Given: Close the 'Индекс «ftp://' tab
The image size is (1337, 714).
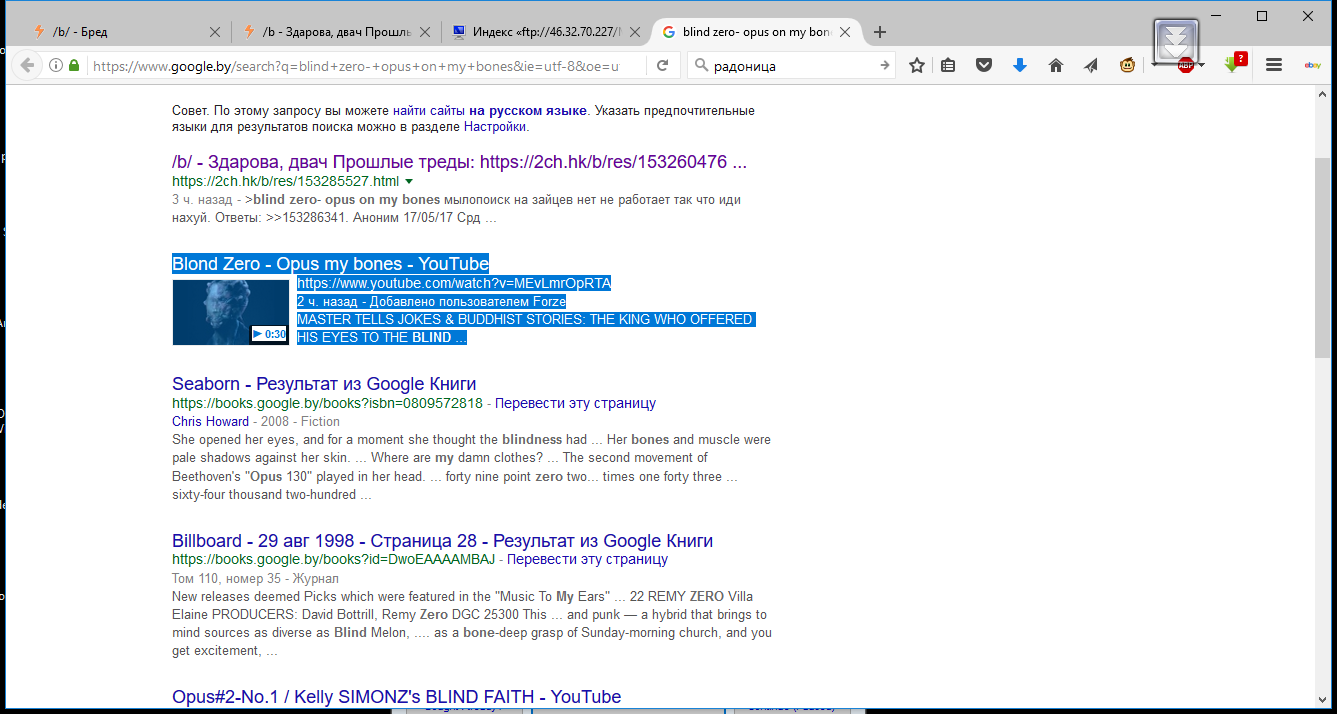Looking at the screenshot, I should point(634,32).
